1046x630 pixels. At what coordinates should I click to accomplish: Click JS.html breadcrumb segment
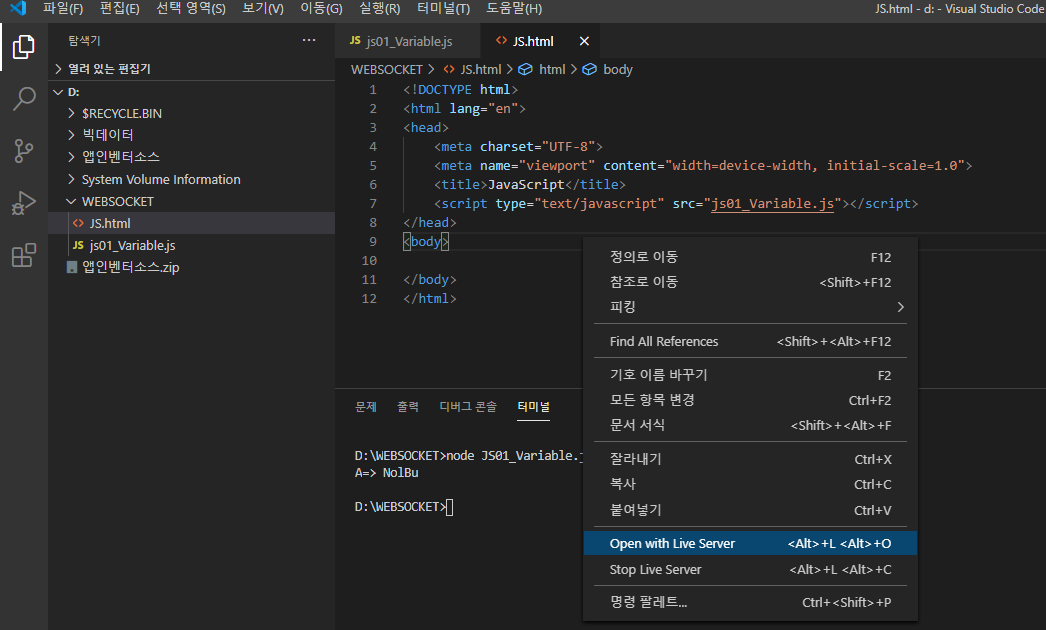tap(481, 69)
